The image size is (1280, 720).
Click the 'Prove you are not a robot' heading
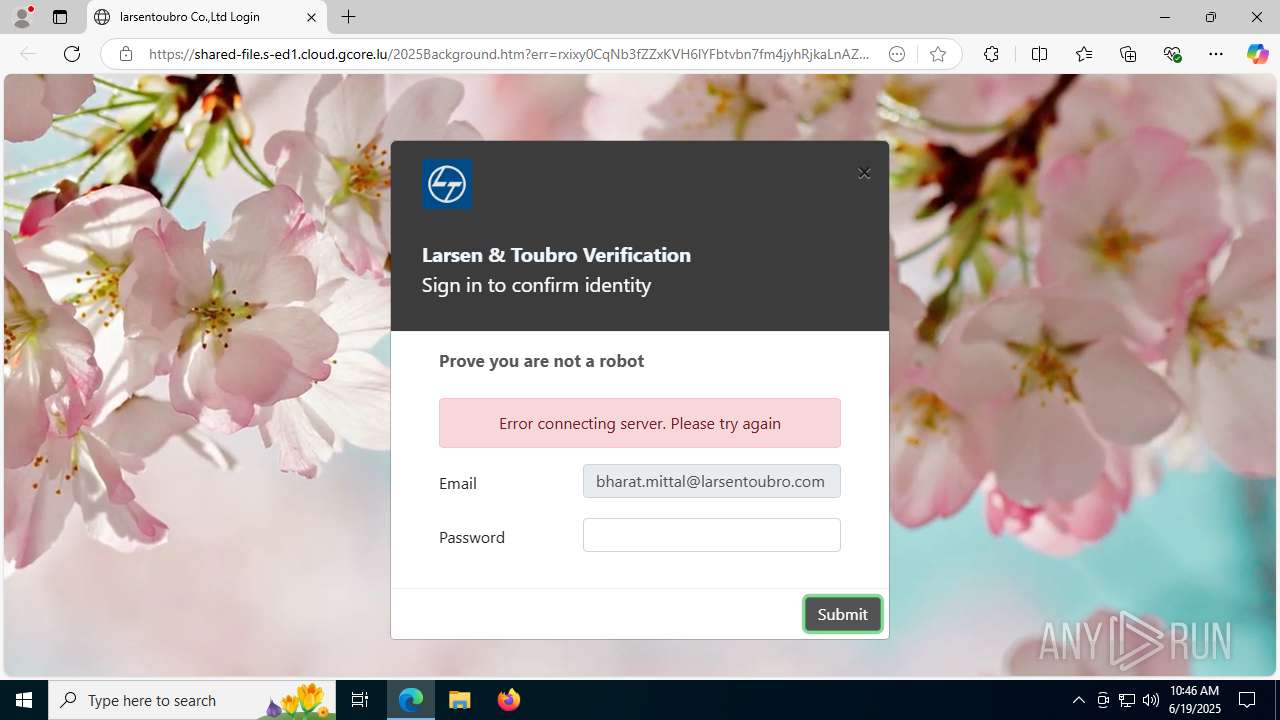click(541, 360)
